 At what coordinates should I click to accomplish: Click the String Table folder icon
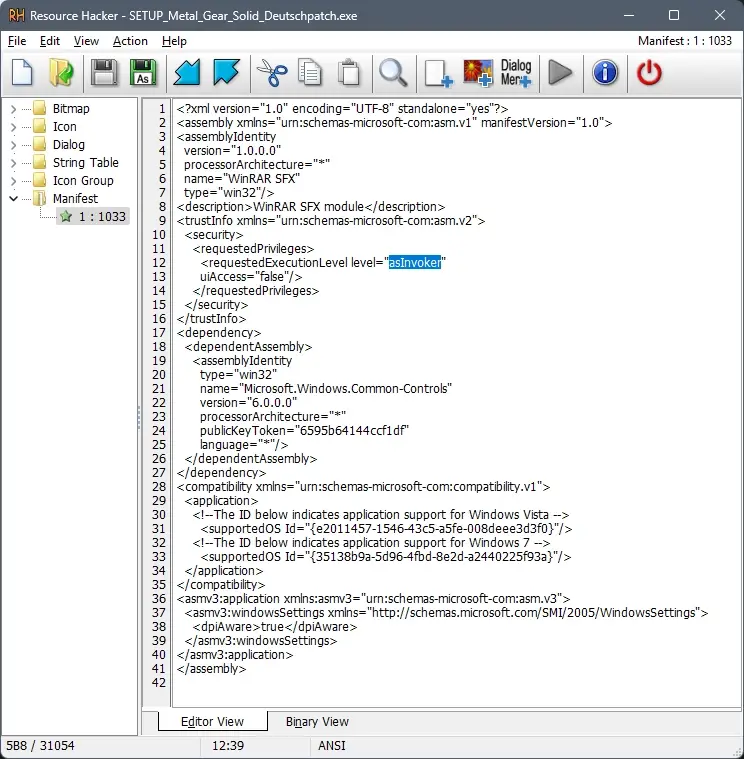[x=40, y=163]
